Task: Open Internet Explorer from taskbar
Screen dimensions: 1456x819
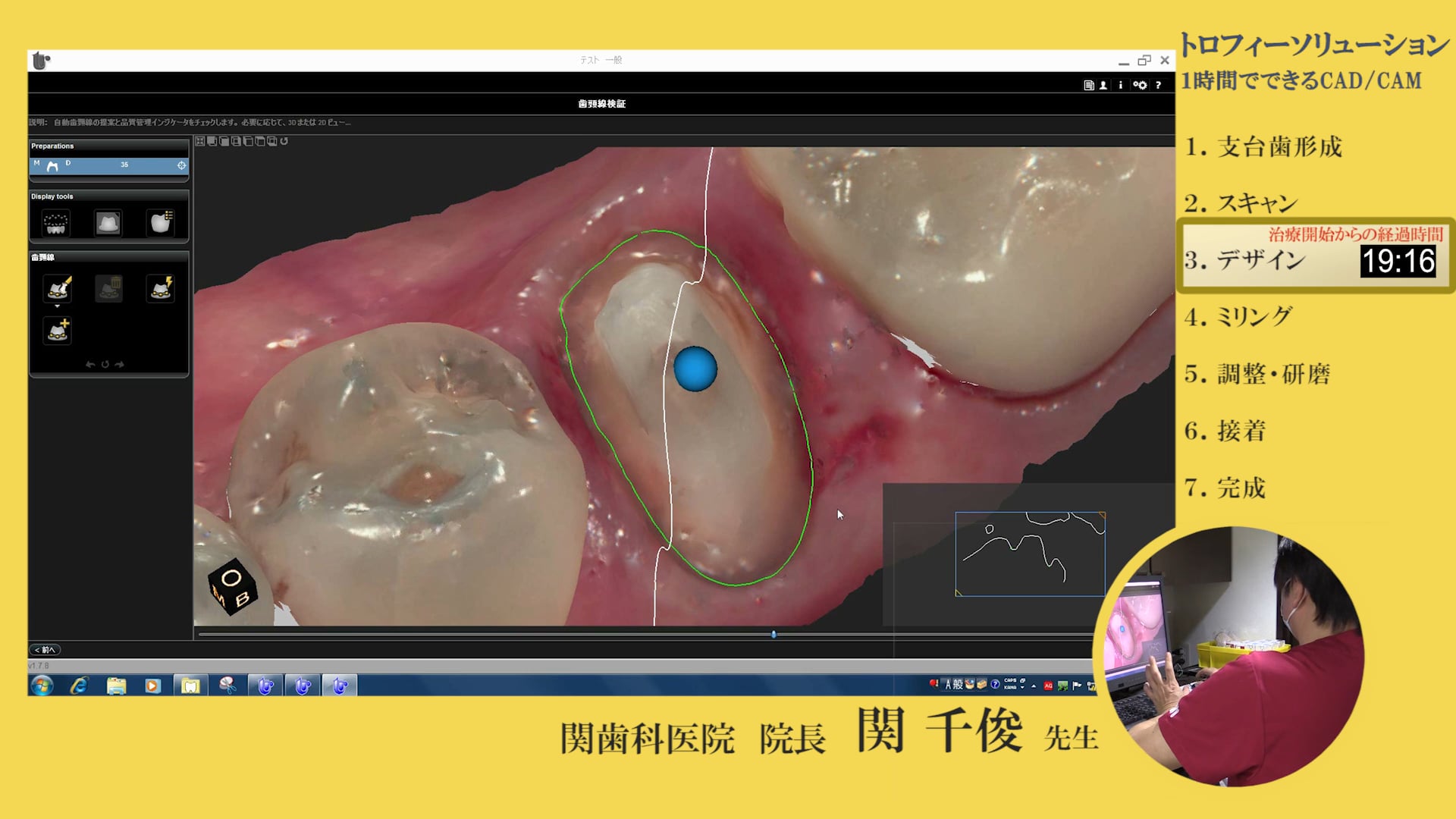Action: point(79,686)
